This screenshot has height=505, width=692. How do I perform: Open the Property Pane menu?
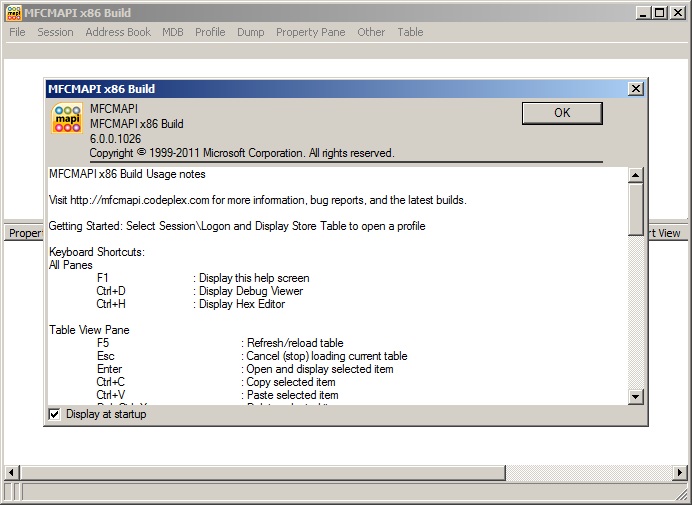[x=310, y=32]
